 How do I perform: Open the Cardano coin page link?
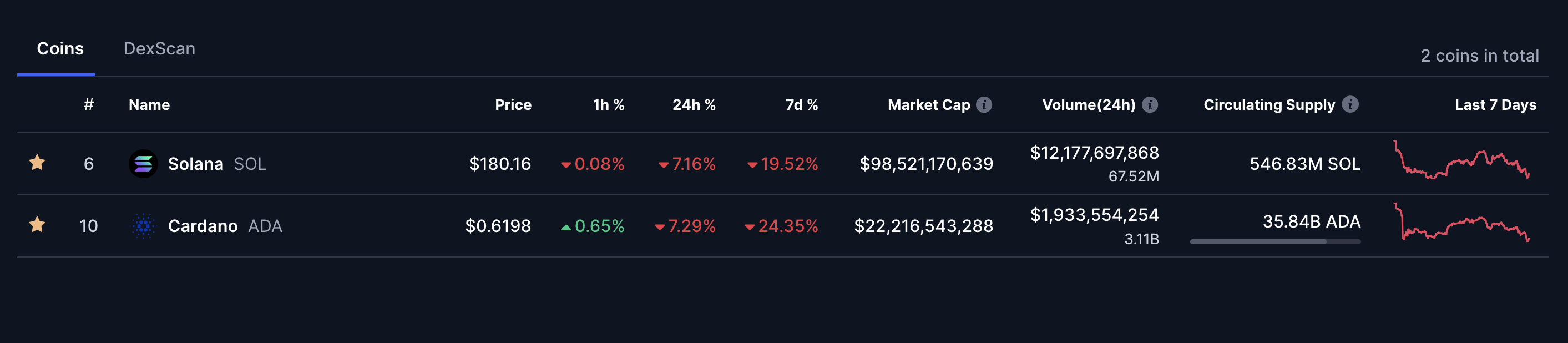[x=202, y=226]
